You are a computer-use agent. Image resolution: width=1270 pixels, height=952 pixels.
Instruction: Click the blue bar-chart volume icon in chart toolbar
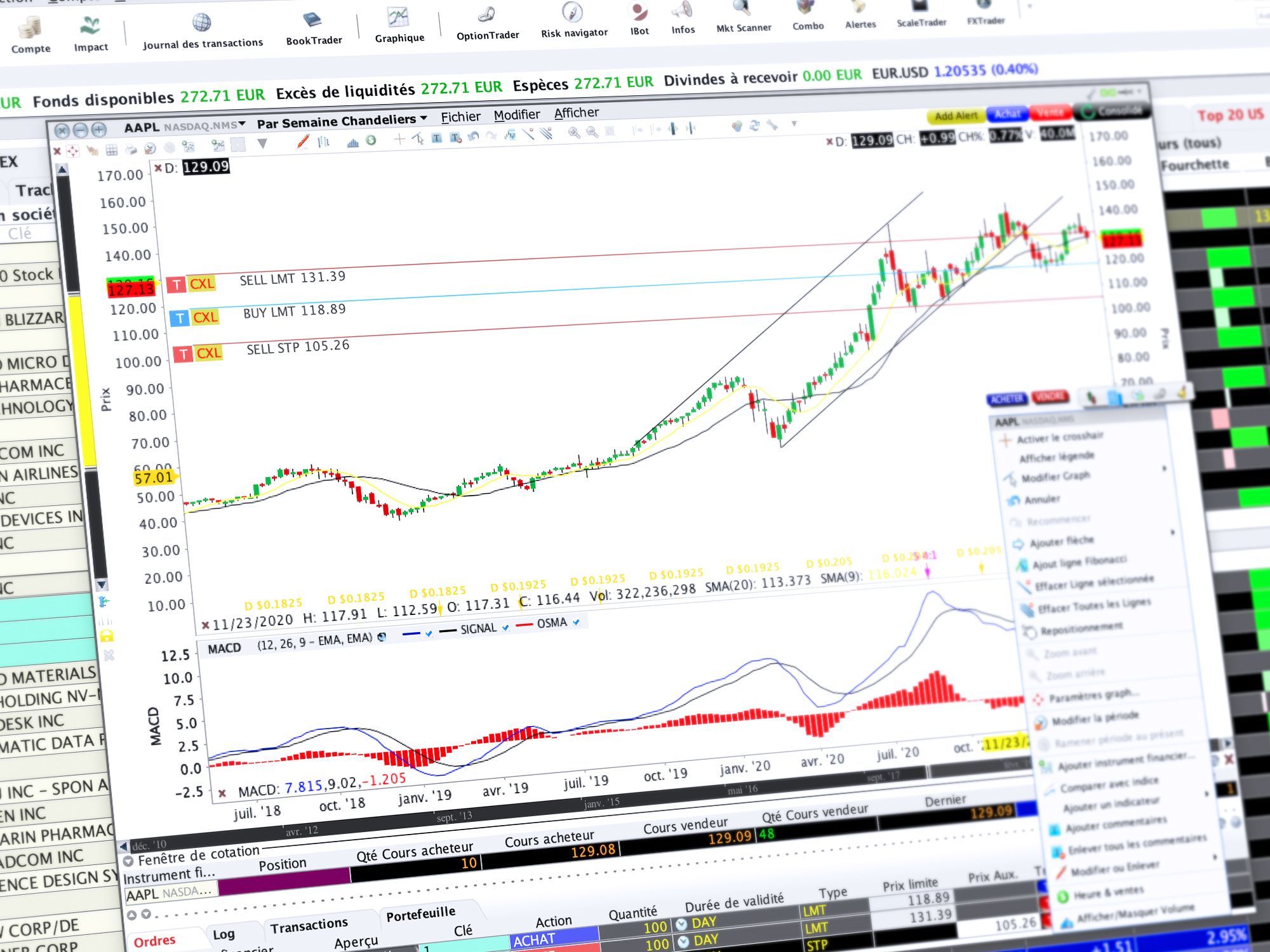tap(352, 143)
